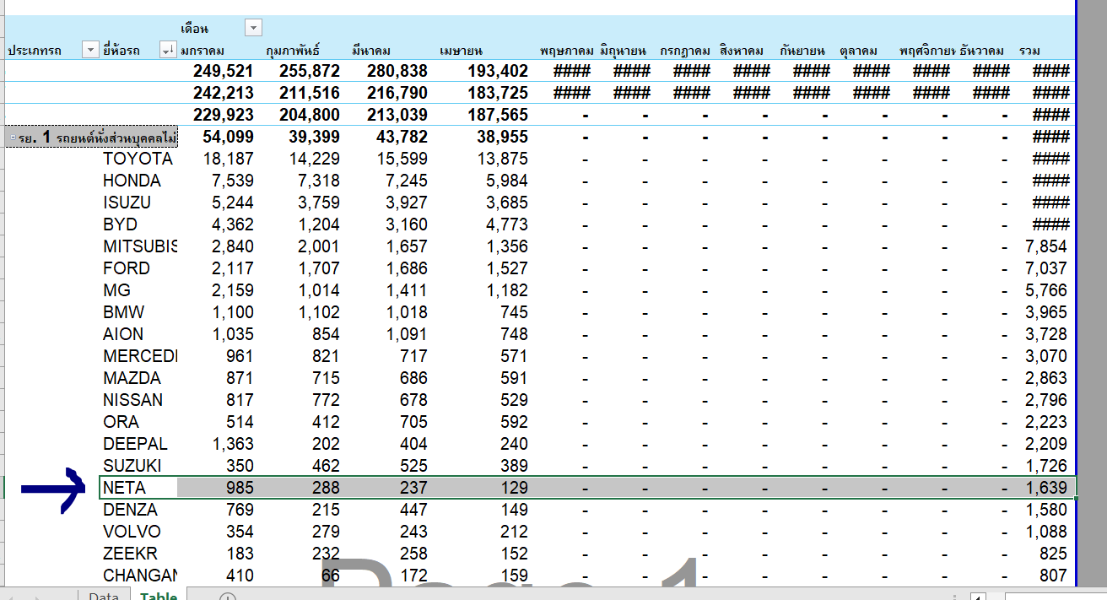1107x600 pixels.
Task: Switch to the Data sheet tab
Action: 104,595
